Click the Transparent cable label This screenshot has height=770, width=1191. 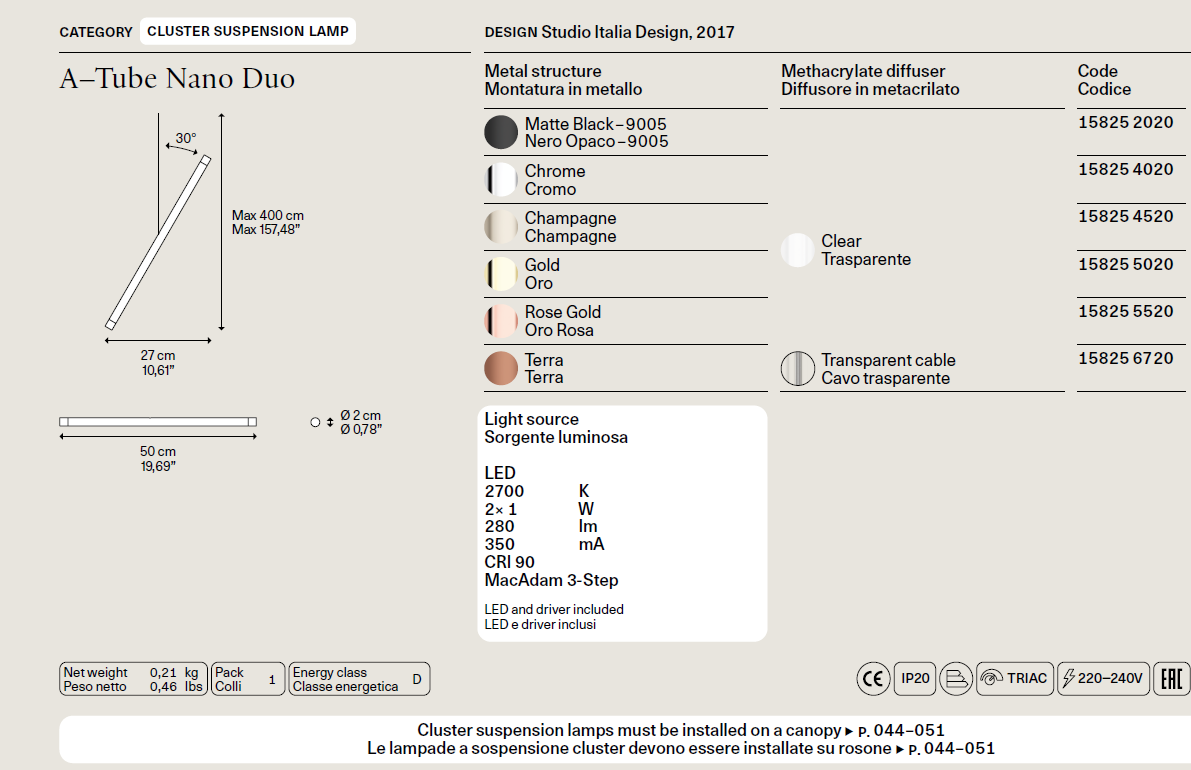point(888,369)
